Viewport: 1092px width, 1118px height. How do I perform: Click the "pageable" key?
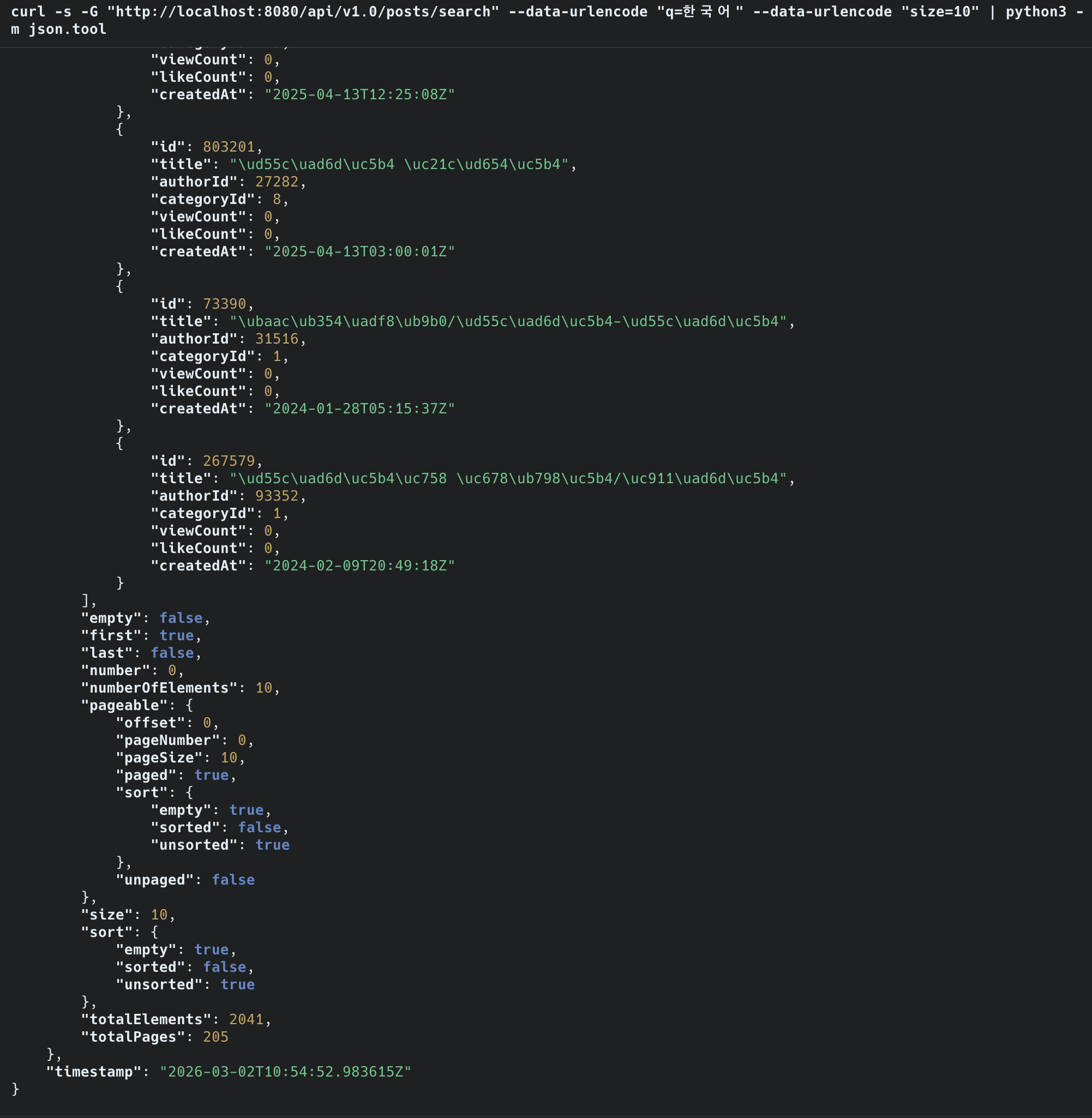124,705
